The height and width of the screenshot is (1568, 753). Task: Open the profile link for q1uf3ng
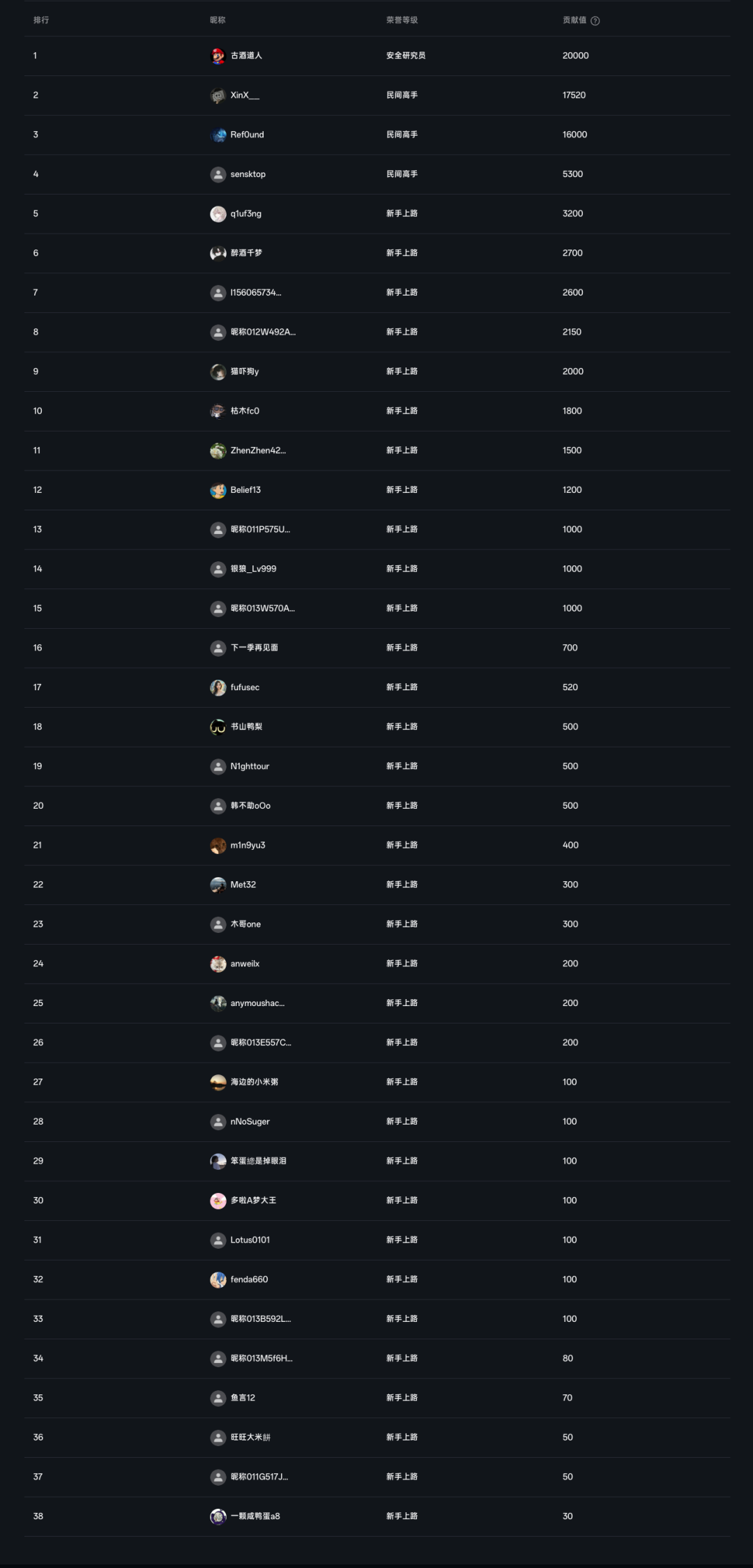click(246, 213)
